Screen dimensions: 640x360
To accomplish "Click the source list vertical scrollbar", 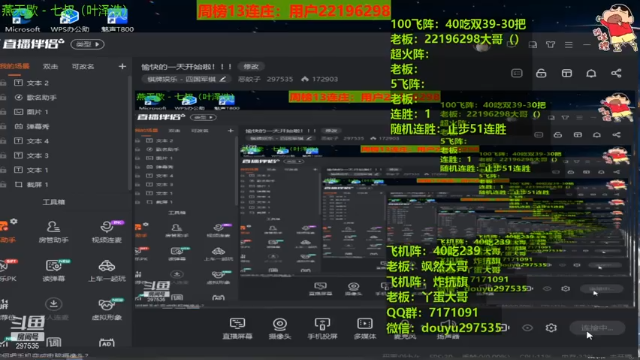I will click(130, 133).
